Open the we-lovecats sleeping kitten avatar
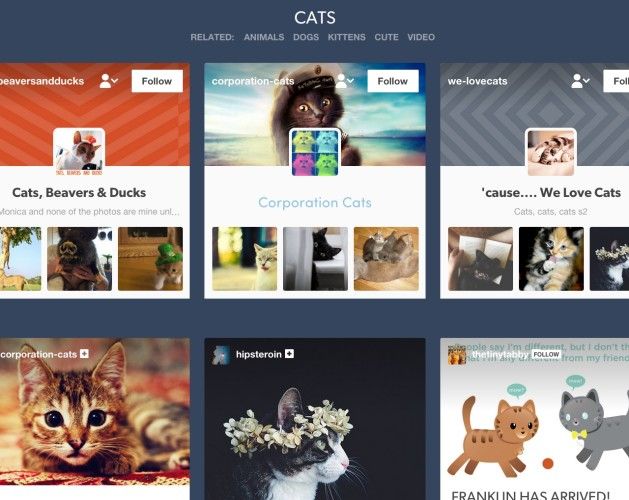Screen dimensions: 629x500 pos(551,152)
